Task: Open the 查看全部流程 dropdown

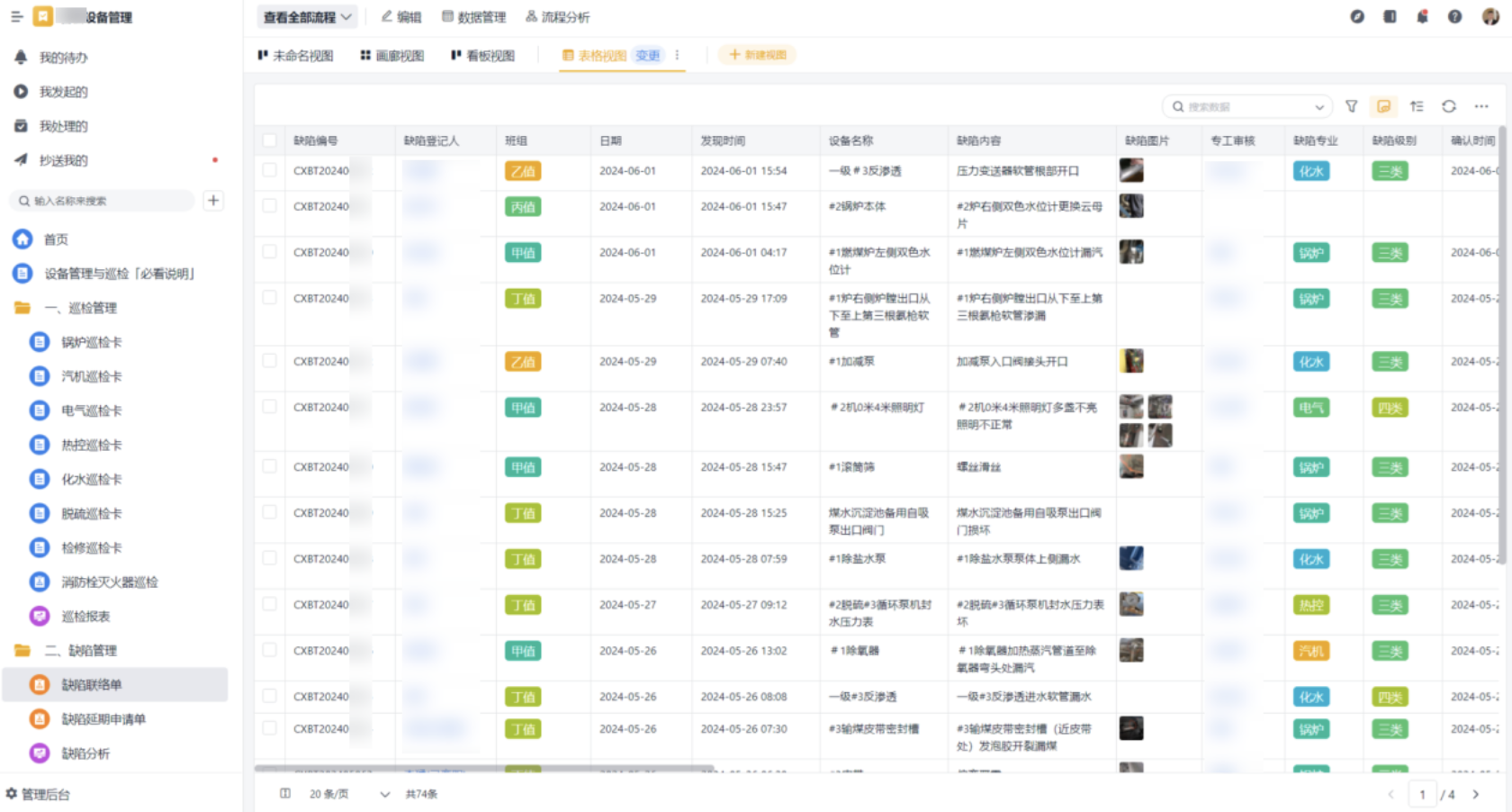Action: (x=308, y=17)
